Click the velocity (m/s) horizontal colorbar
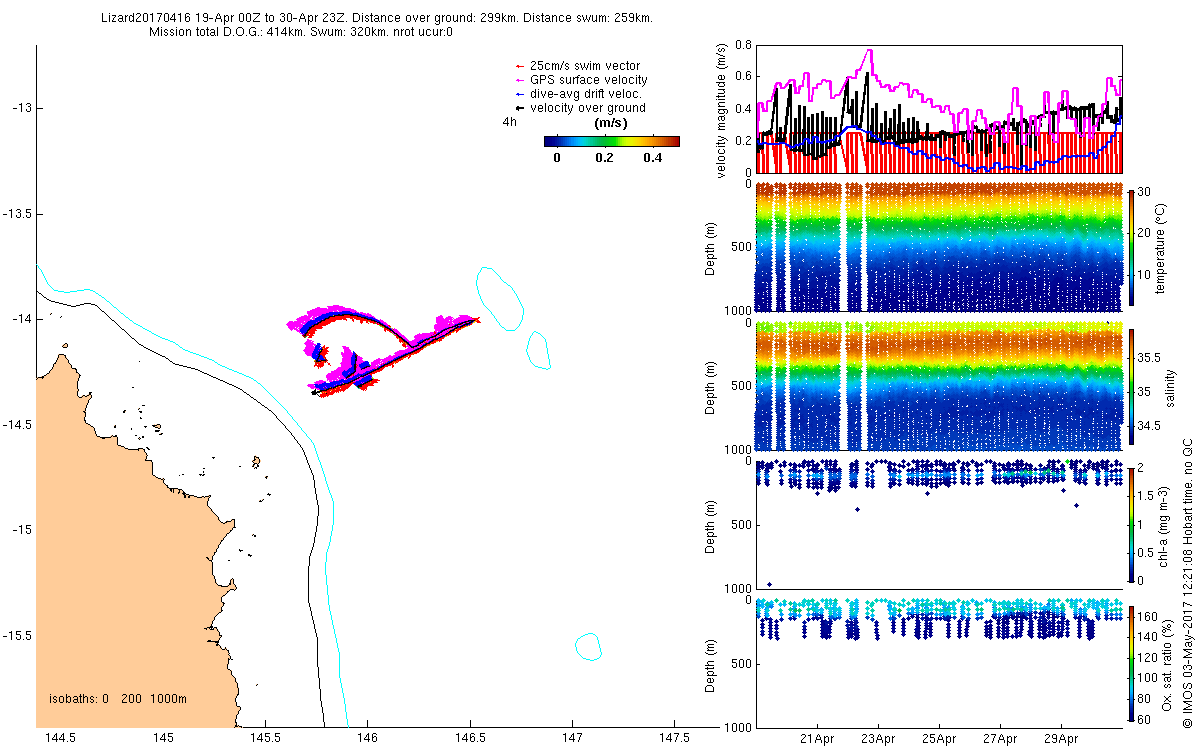This screenshot has height=750, width=1200. [x=611, y=141]
